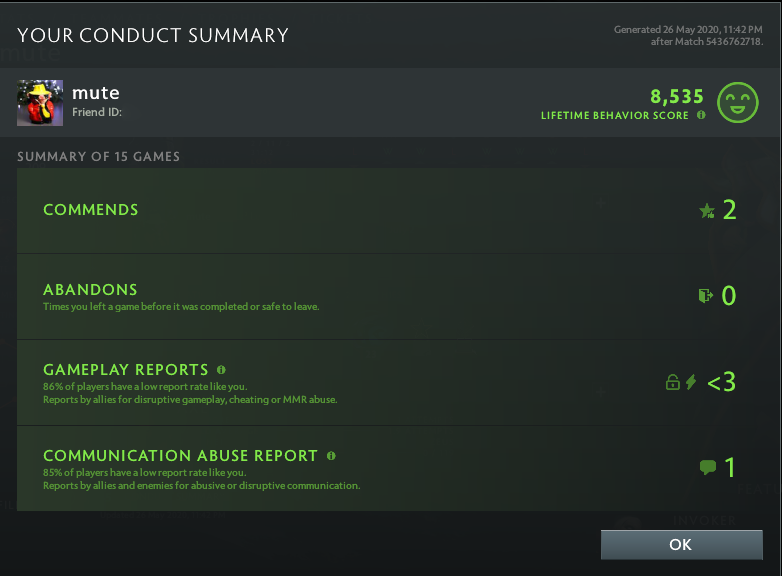Click the OK button
782x576 pixels.
(681, 545)
